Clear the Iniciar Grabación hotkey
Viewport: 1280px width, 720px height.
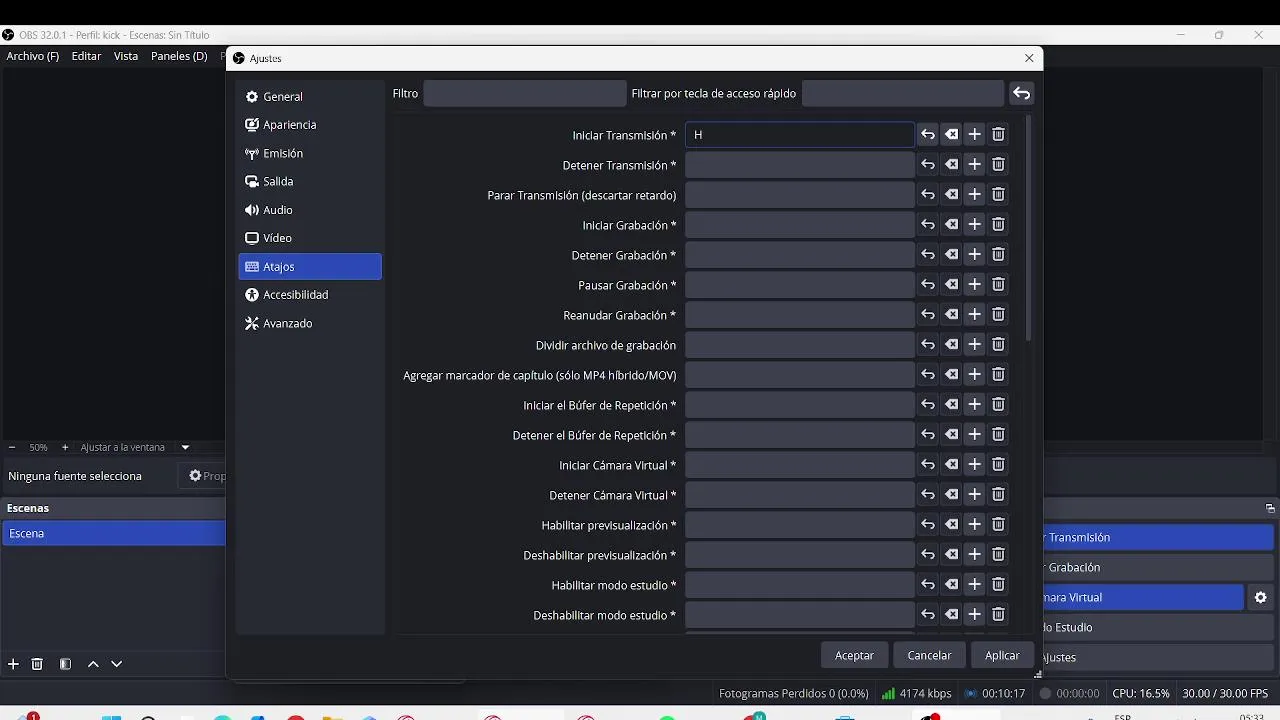(x=951, y=225)
